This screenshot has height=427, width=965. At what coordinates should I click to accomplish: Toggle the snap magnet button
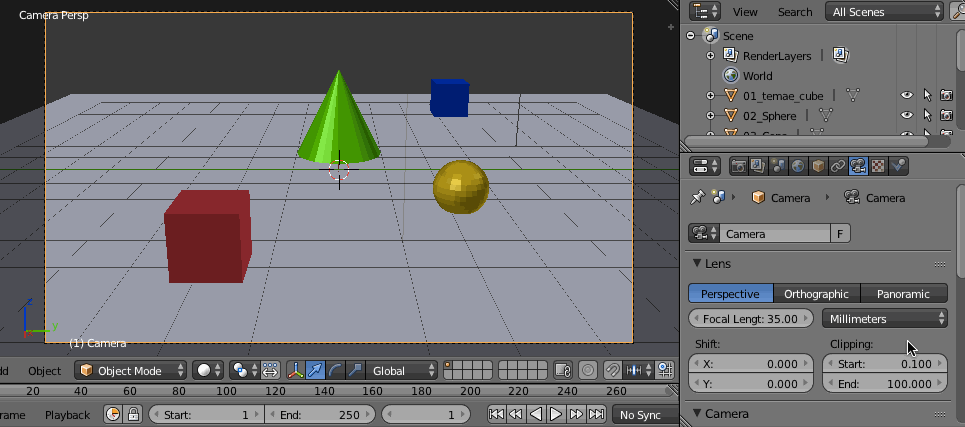(x=612, y=370)
